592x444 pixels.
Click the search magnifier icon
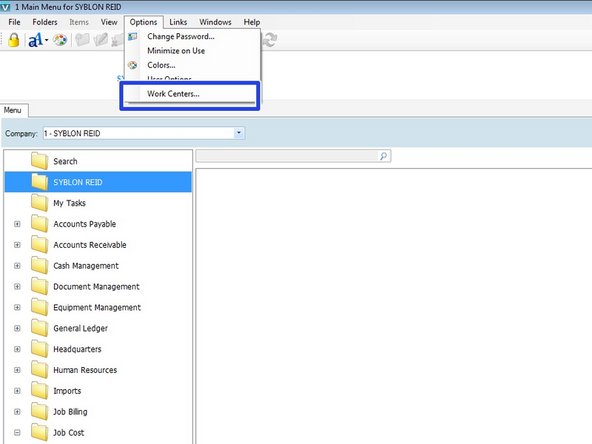(x=383, y=156)
